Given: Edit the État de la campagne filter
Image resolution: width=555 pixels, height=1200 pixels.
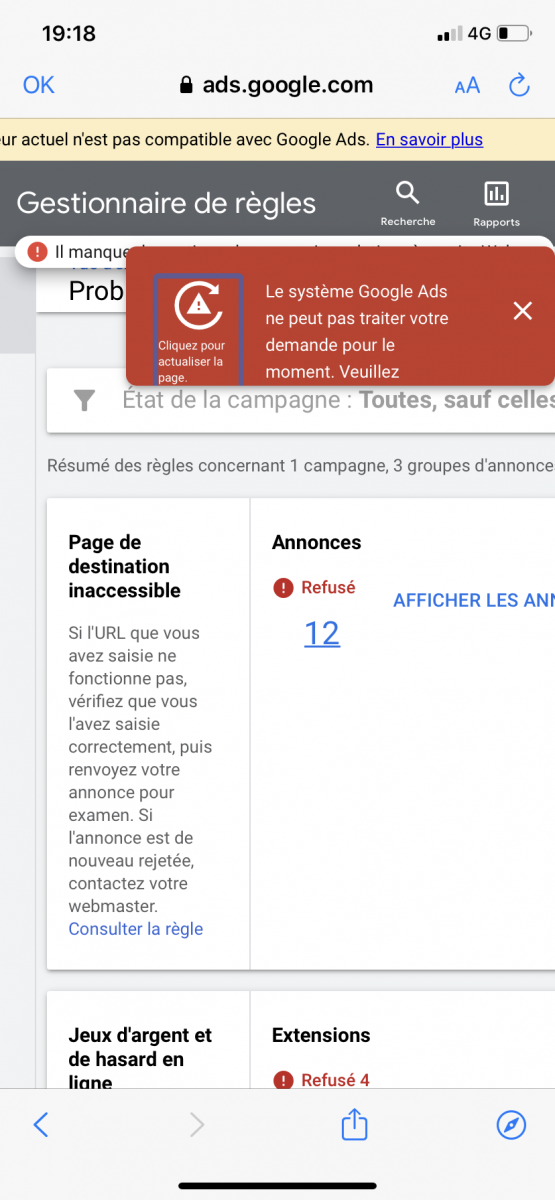Looking at the screenshot, I should [338, 401].
